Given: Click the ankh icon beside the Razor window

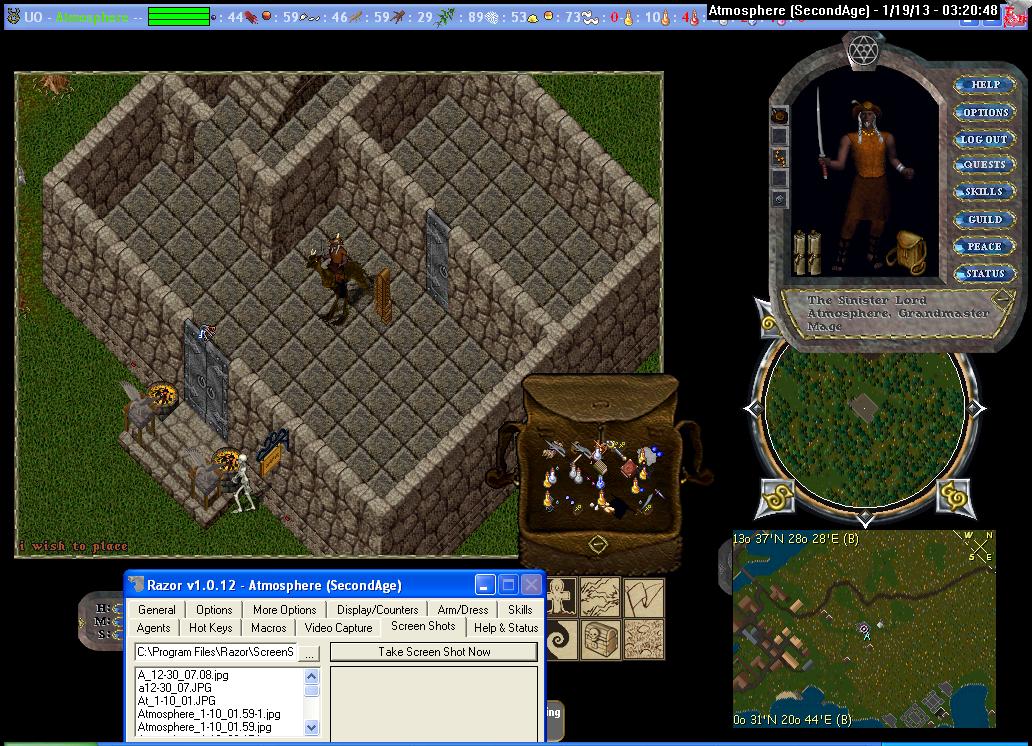Looking at the screenshot, I should (x=563, y=598).
